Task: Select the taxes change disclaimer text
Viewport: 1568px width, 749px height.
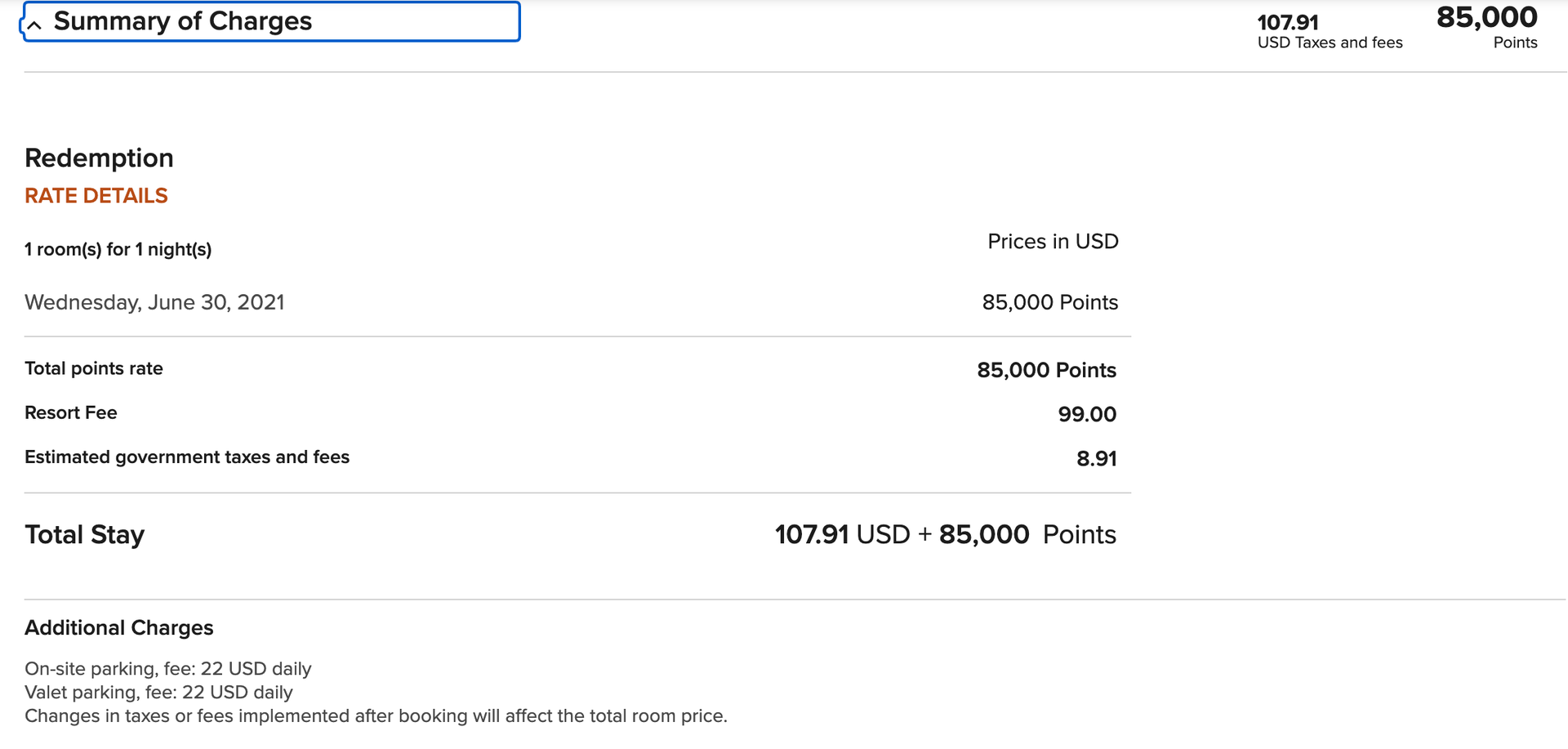Action: click(376, 716)
